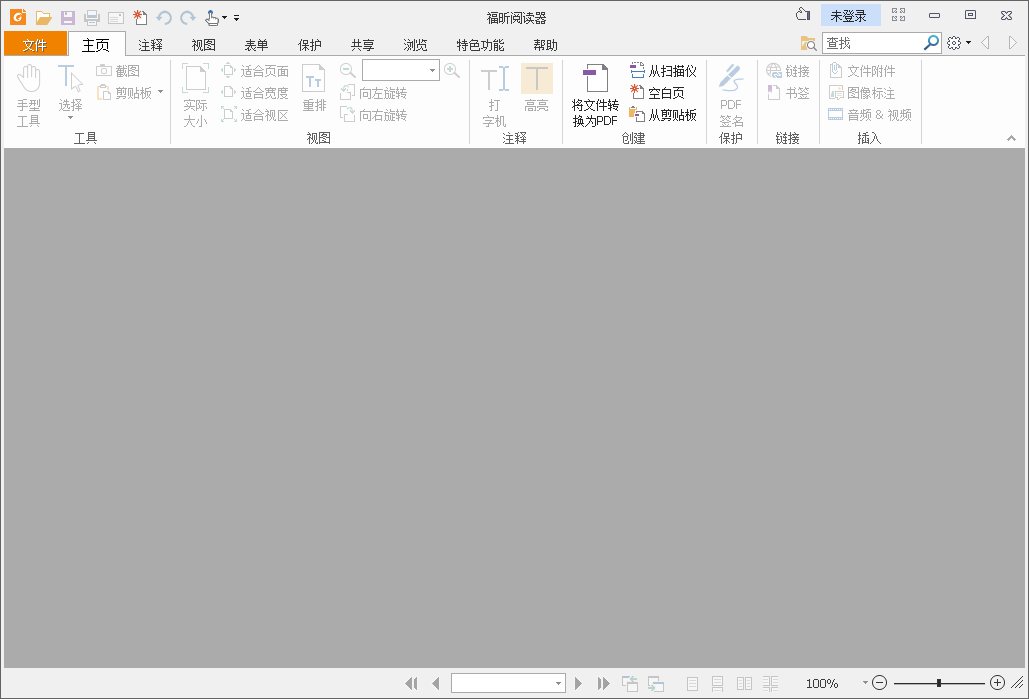This screenshot has height=699, width=1029.
Task: Click the 重排 reflow button
Action: click(314, 88)
